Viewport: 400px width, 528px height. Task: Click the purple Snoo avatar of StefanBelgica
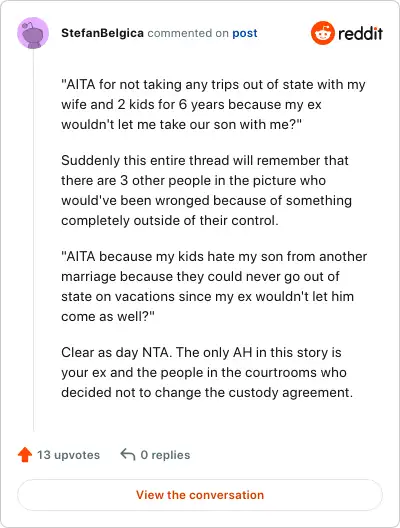(x=33, y=33)
